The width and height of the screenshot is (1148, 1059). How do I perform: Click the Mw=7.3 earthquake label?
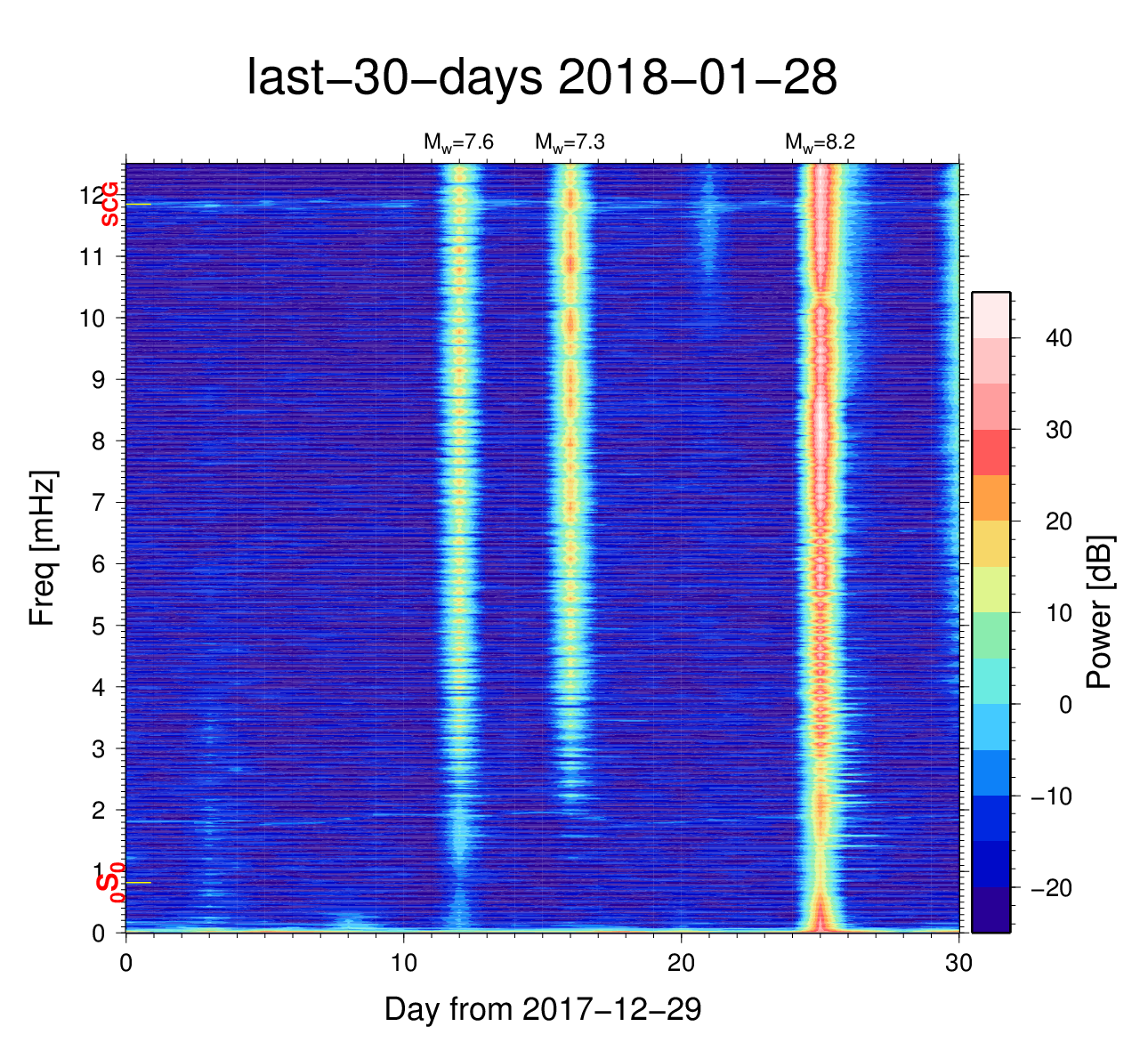(570, 142)
